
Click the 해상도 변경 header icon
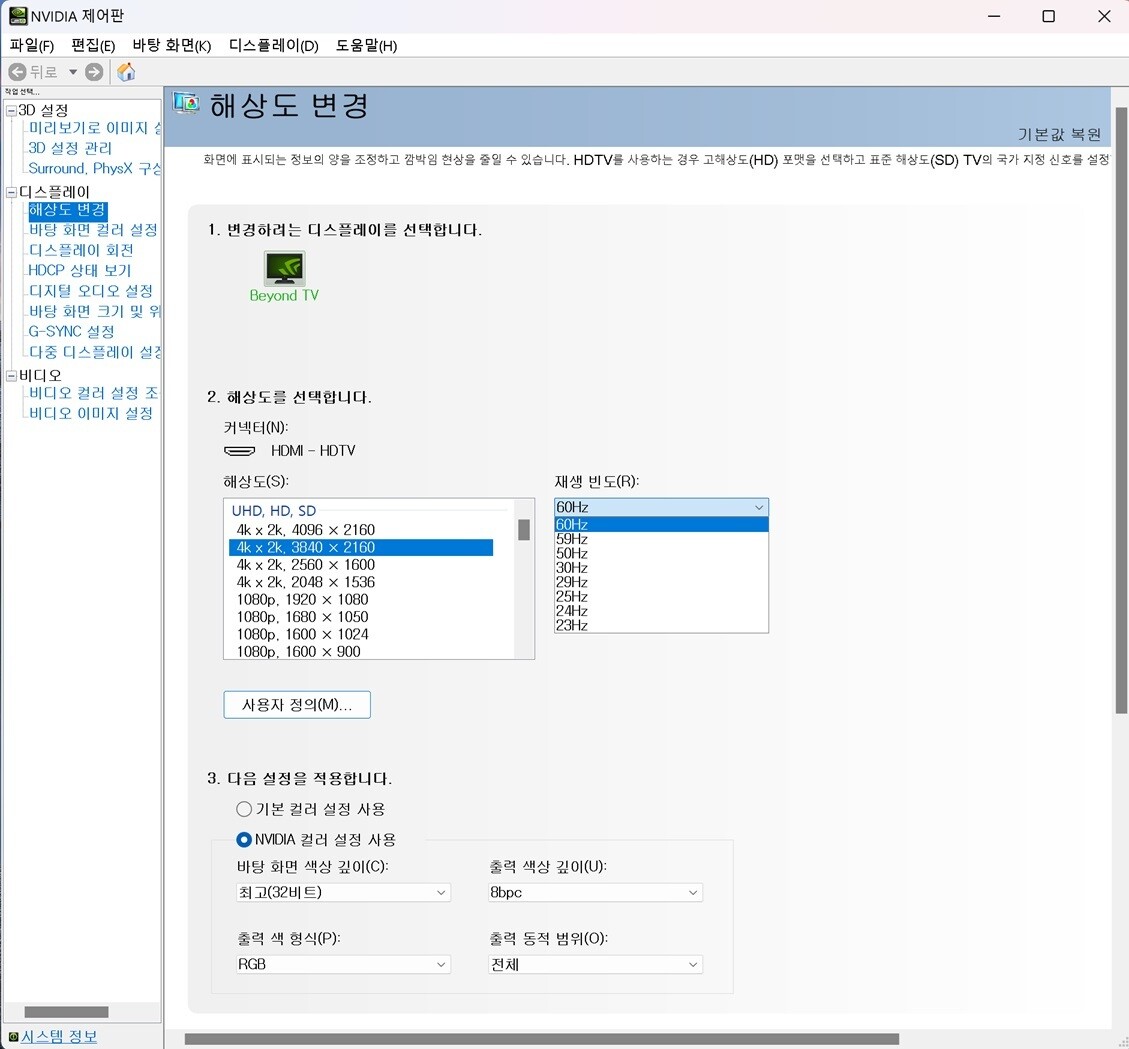coord(186,104)
